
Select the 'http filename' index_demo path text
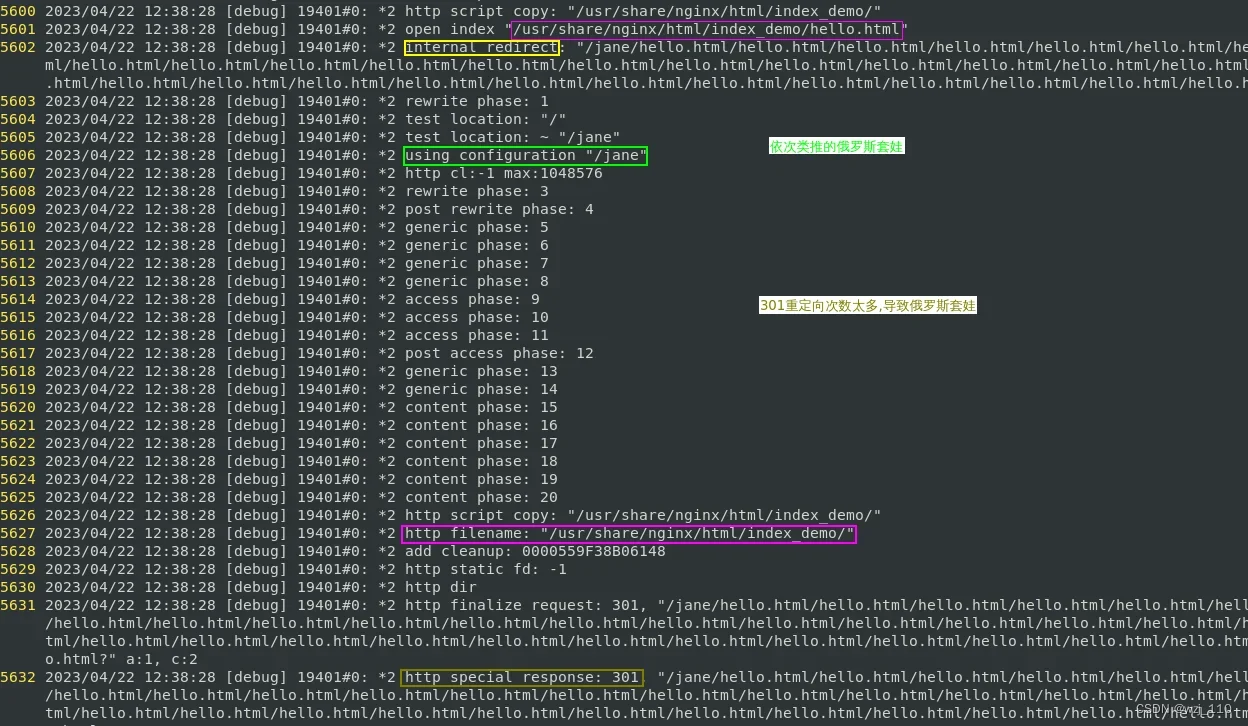629,533
